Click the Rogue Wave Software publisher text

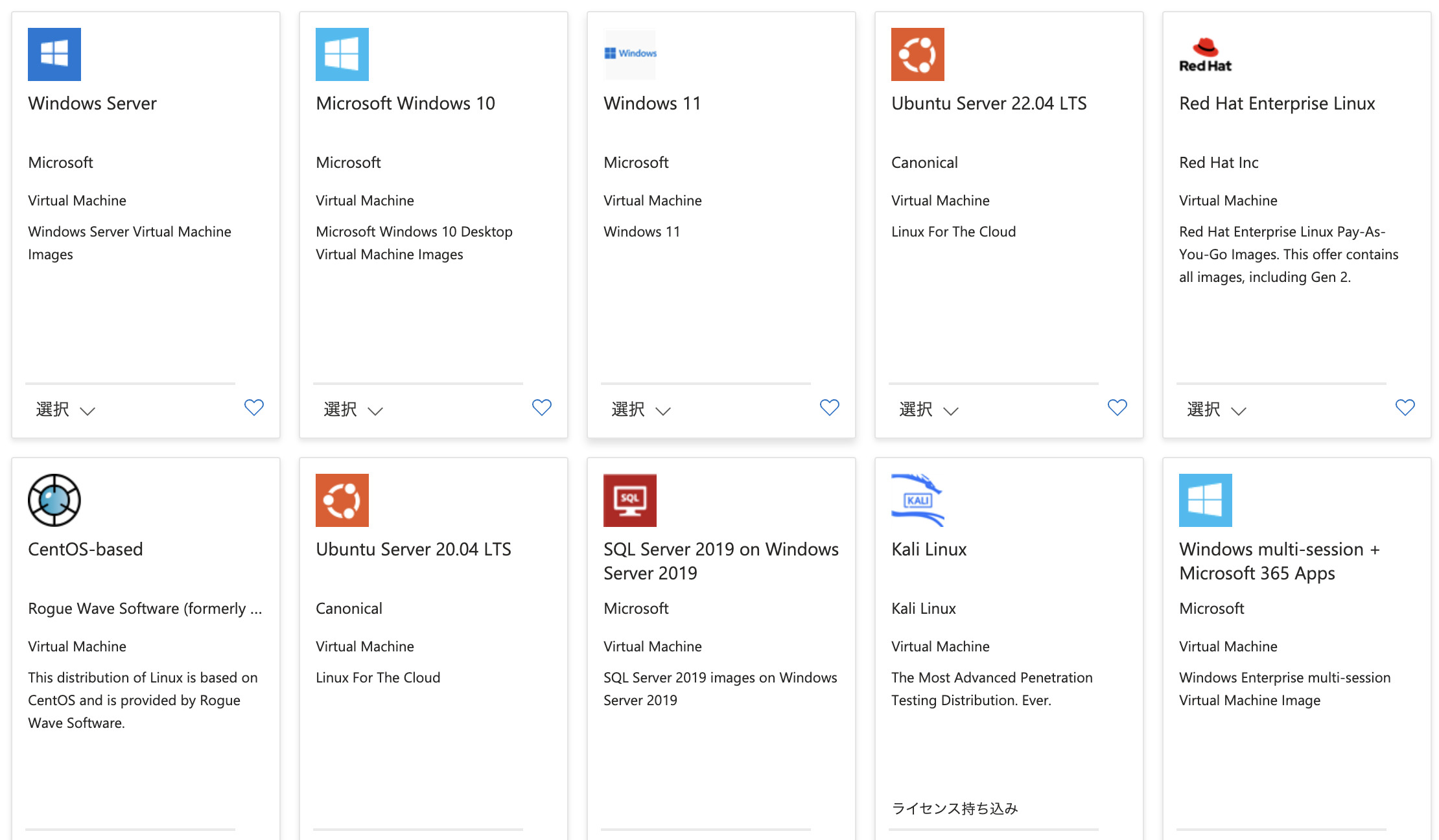click(145, 609)
